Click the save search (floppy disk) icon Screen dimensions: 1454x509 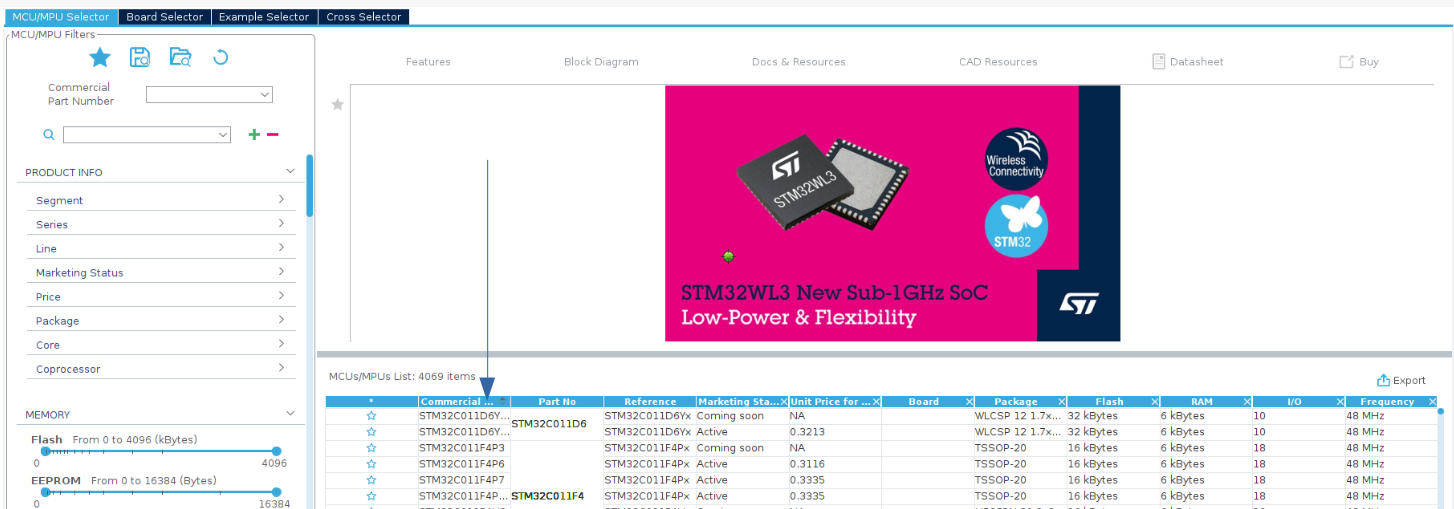click(x=140, y=57)
